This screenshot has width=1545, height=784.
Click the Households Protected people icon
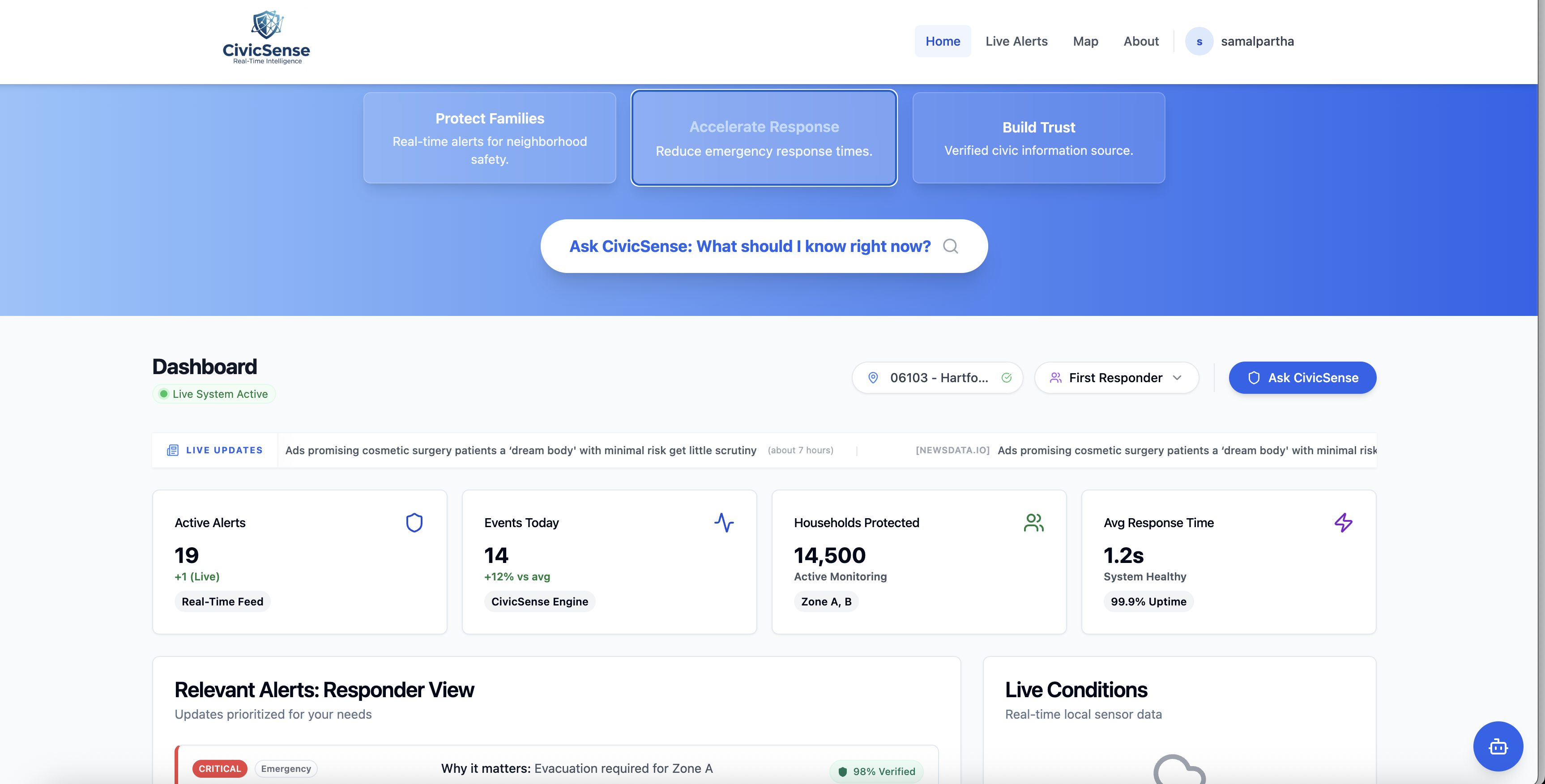click(1033, 523)
